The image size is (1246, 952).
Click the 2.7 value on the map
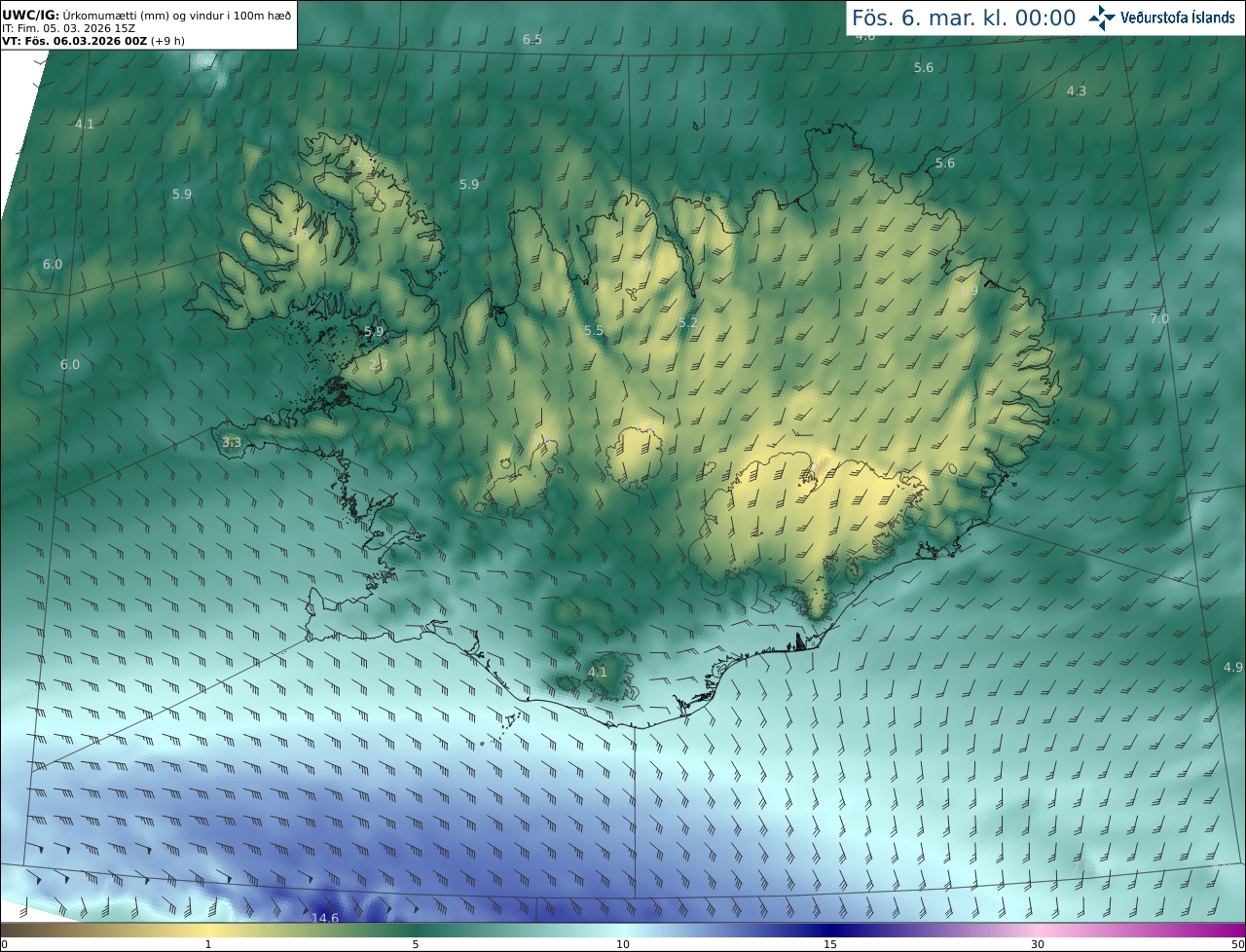380,365
